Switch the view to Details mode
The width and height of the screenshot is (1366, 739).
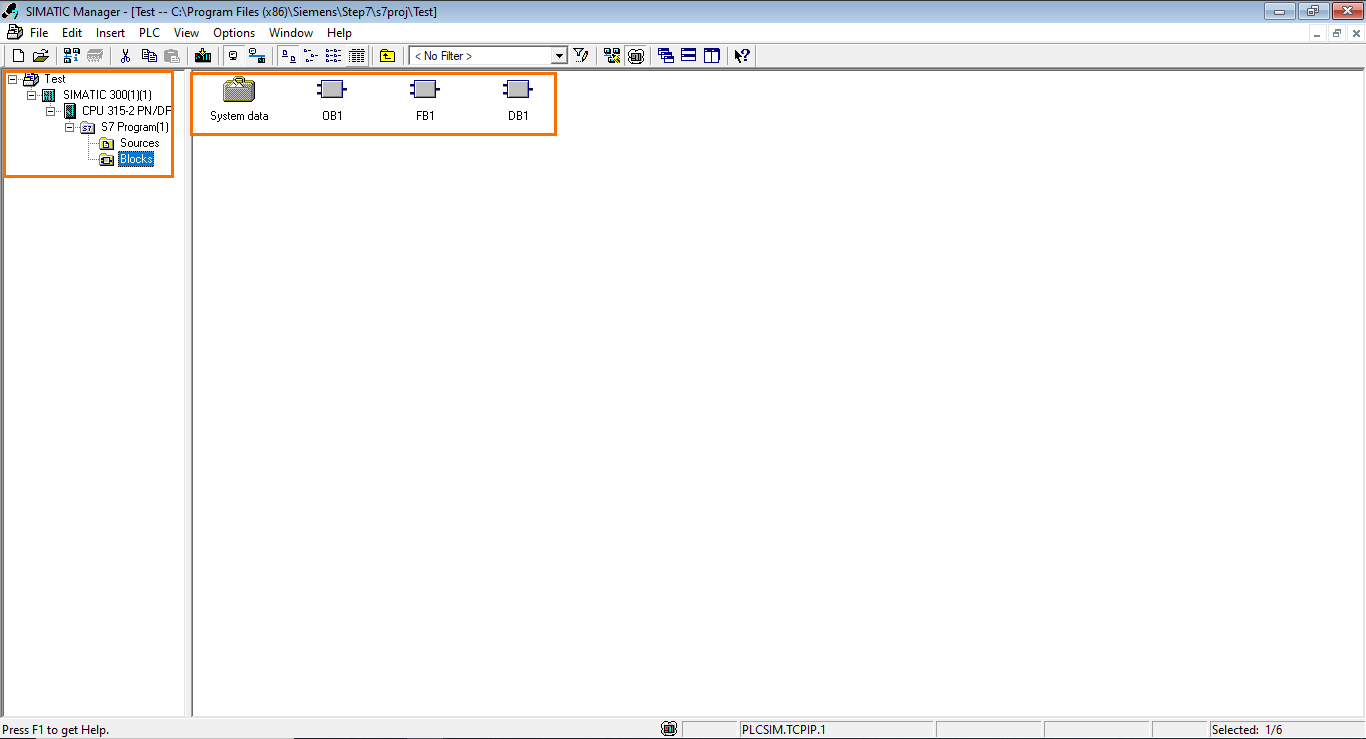point(356,55)
